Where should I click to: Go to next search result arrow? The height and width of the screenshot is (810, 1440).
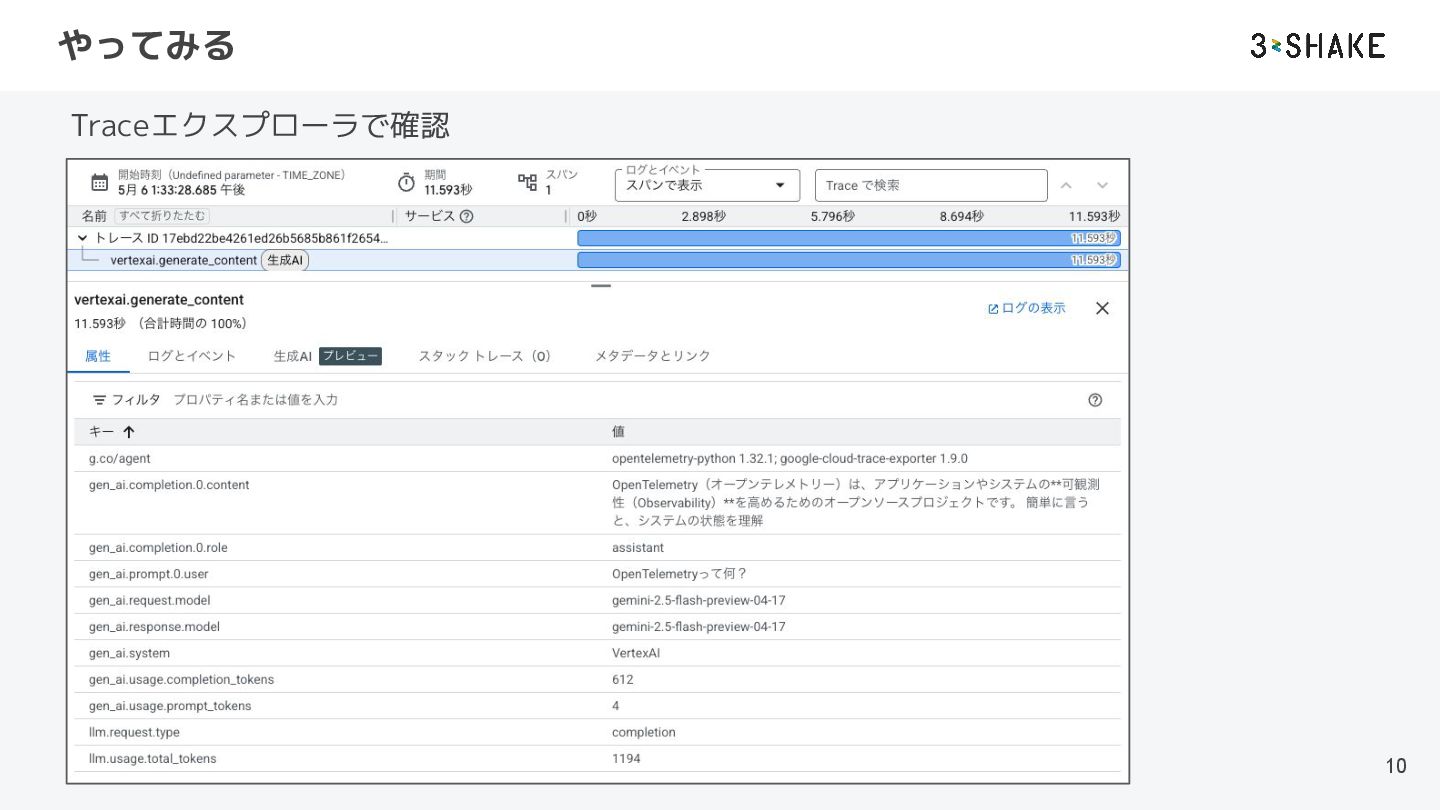click(1102, 186)
